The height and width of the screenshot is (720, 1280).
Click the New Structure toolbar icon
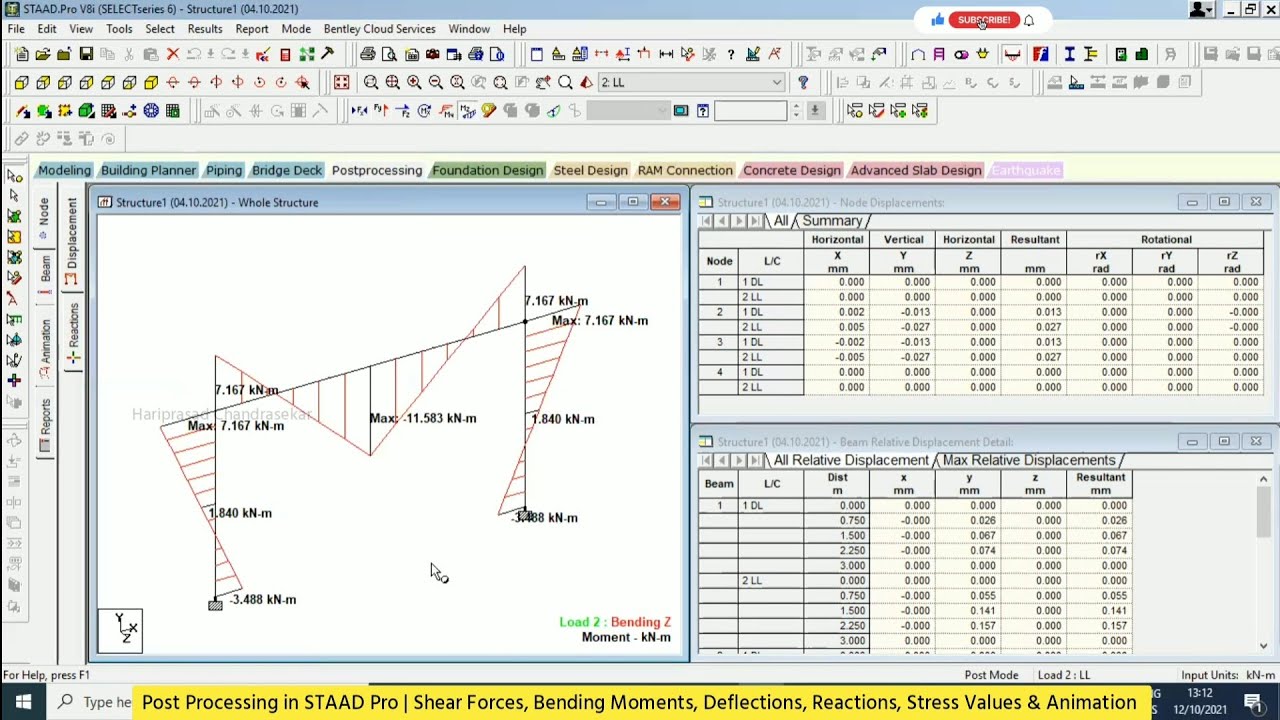[21, 54]
